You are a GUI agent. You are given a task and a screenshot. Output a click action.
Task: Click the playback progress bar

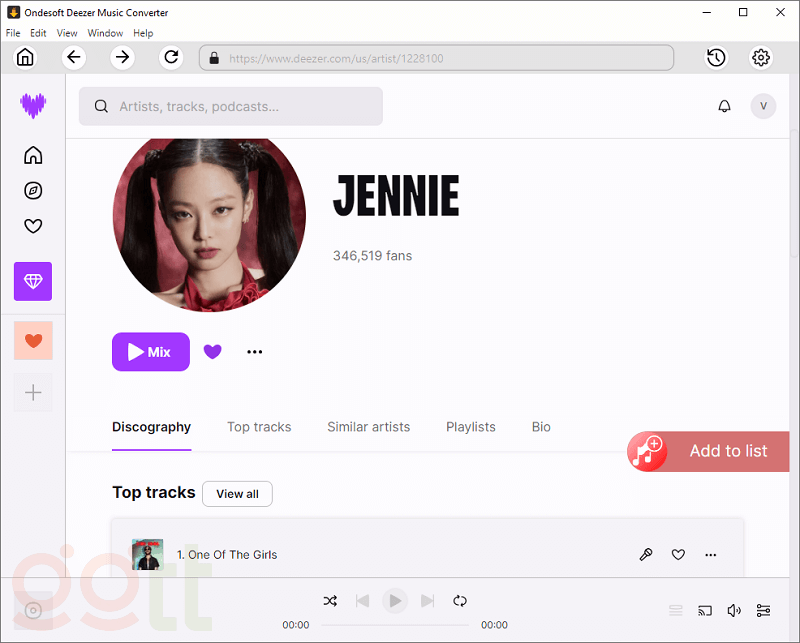click(395, 625)
